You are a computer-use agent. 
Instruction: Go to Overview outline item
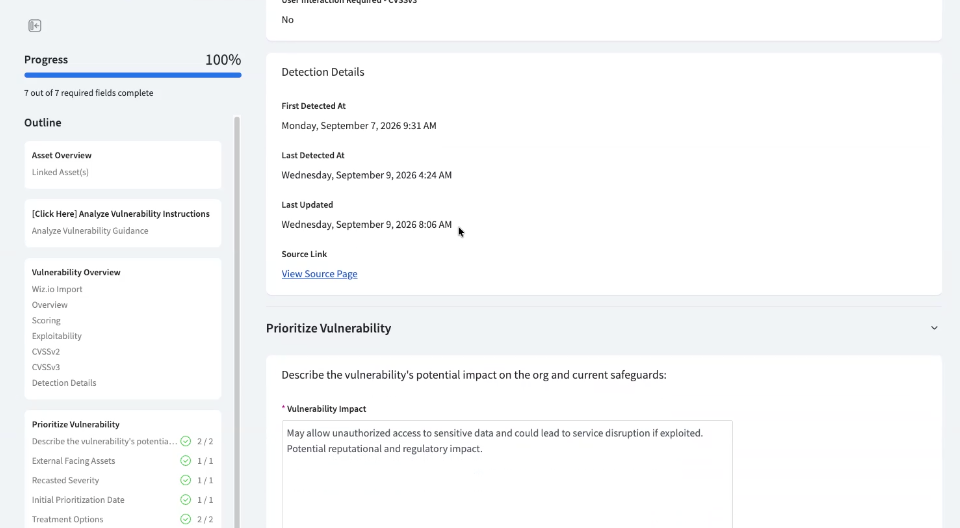[50, 305]
